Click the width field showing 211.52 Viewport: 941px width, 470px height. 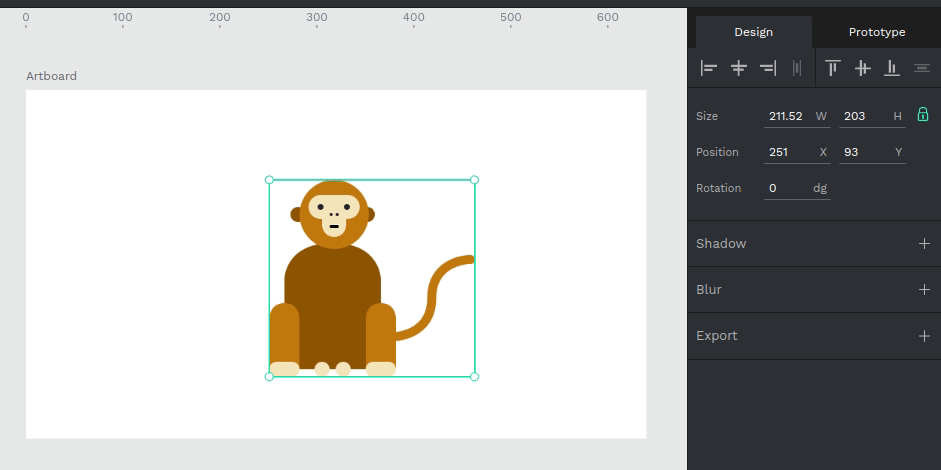coord(786,116)
